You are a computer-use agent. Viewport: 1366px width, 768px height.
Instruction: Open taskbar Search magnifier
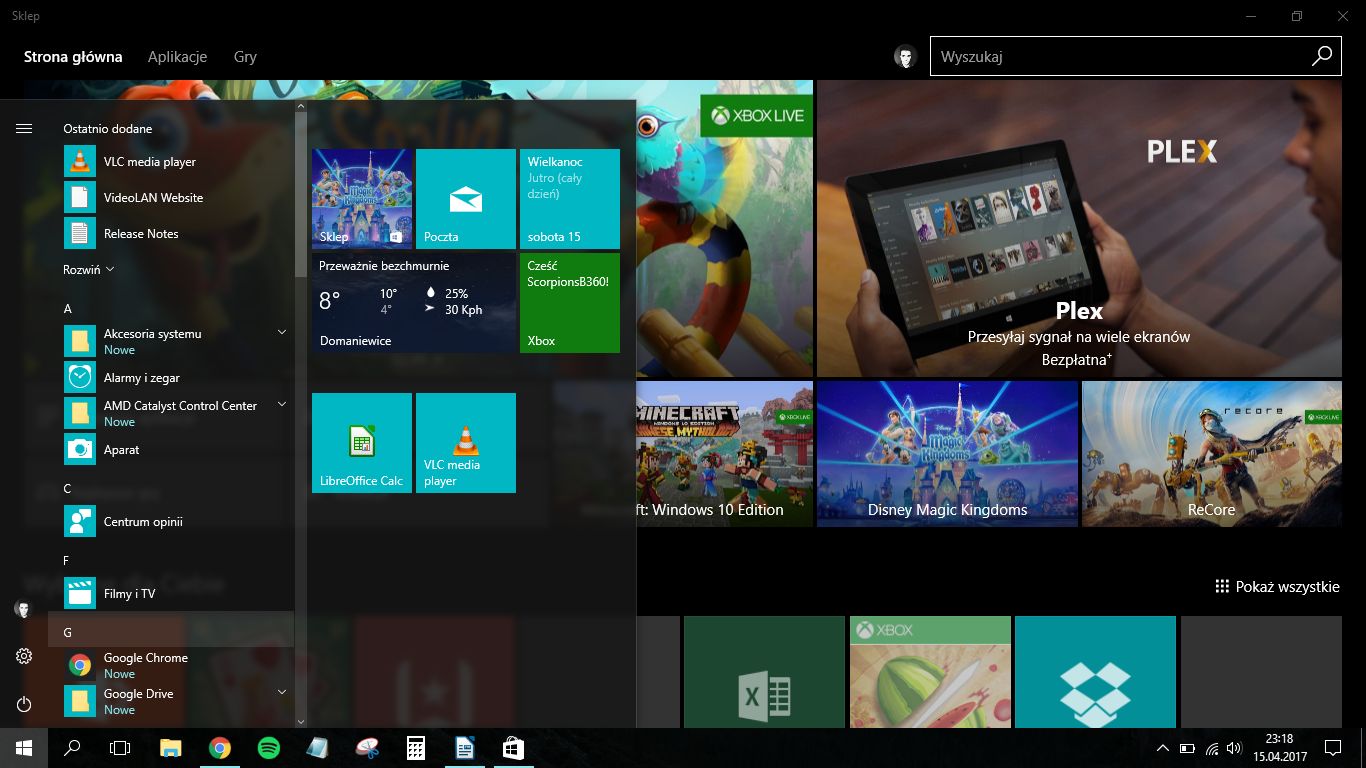72,748
